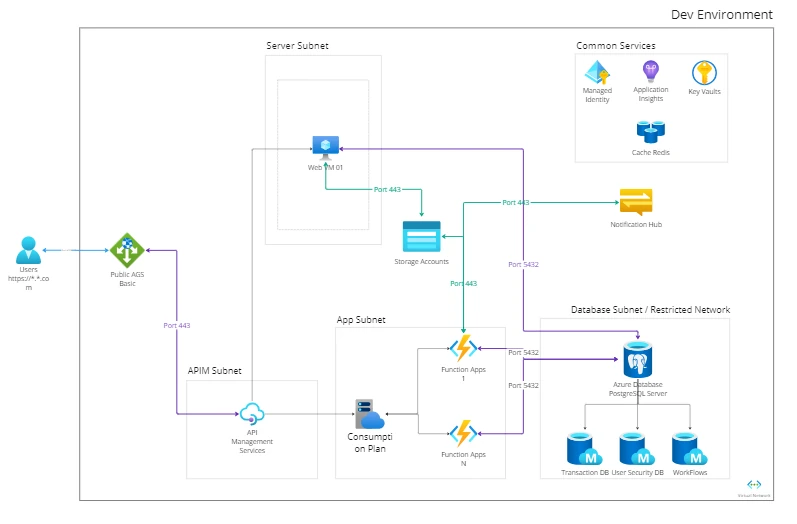Click the Managed Identity icon
The height and width of the screenshot is (524, 797).
[x=597, y=72]
